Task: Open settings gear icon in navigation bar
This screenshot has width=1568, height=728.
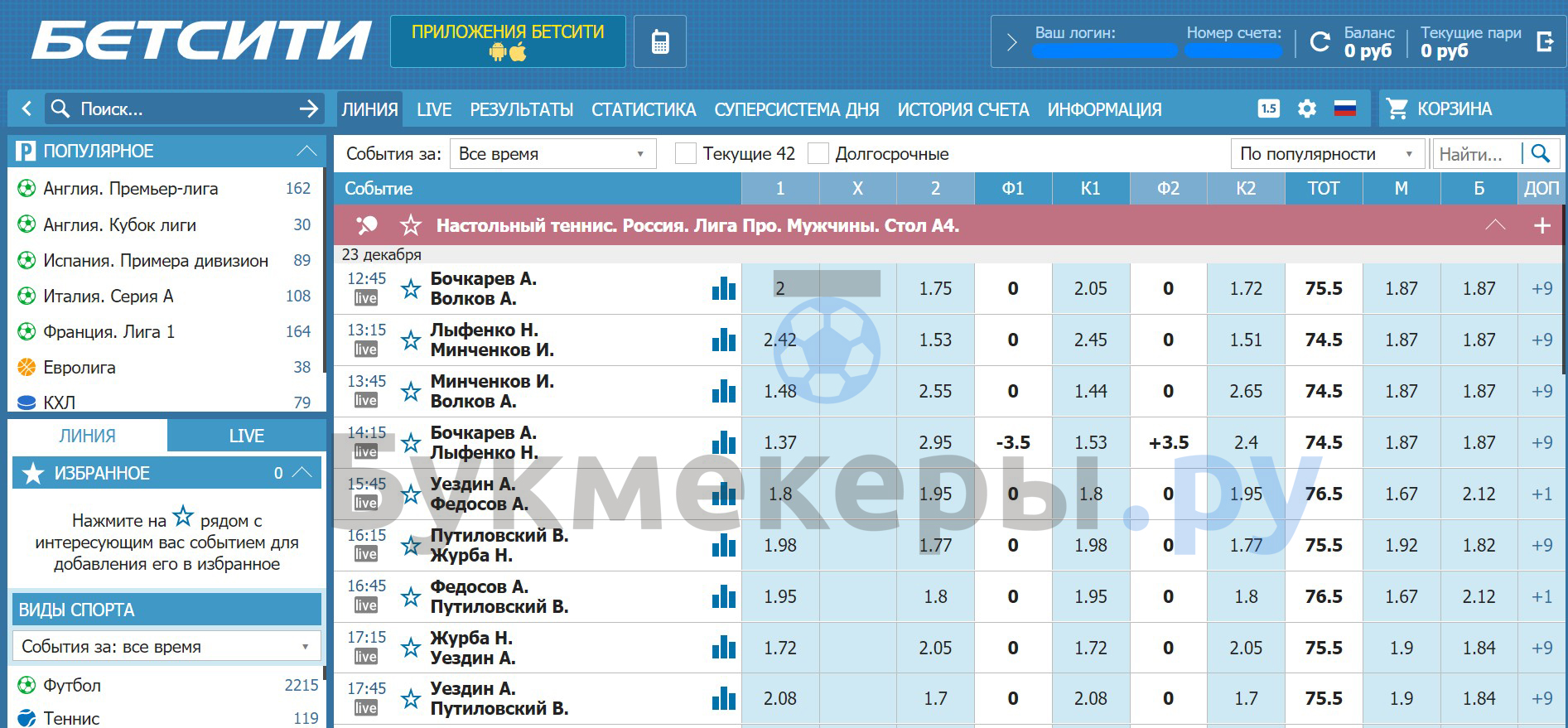Action: [x=1307, y=108]
